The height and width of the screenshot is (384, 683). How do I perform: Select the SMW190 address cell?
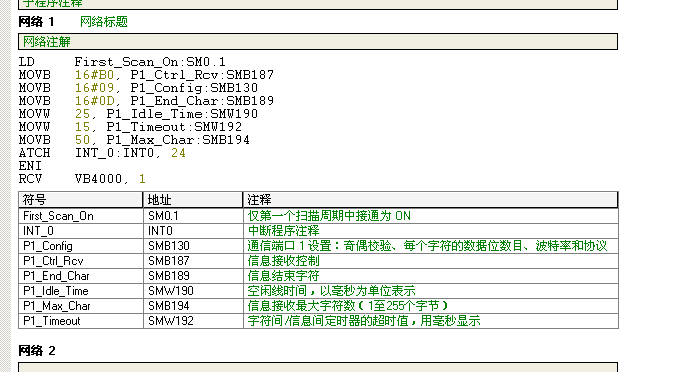pos(193,291)
